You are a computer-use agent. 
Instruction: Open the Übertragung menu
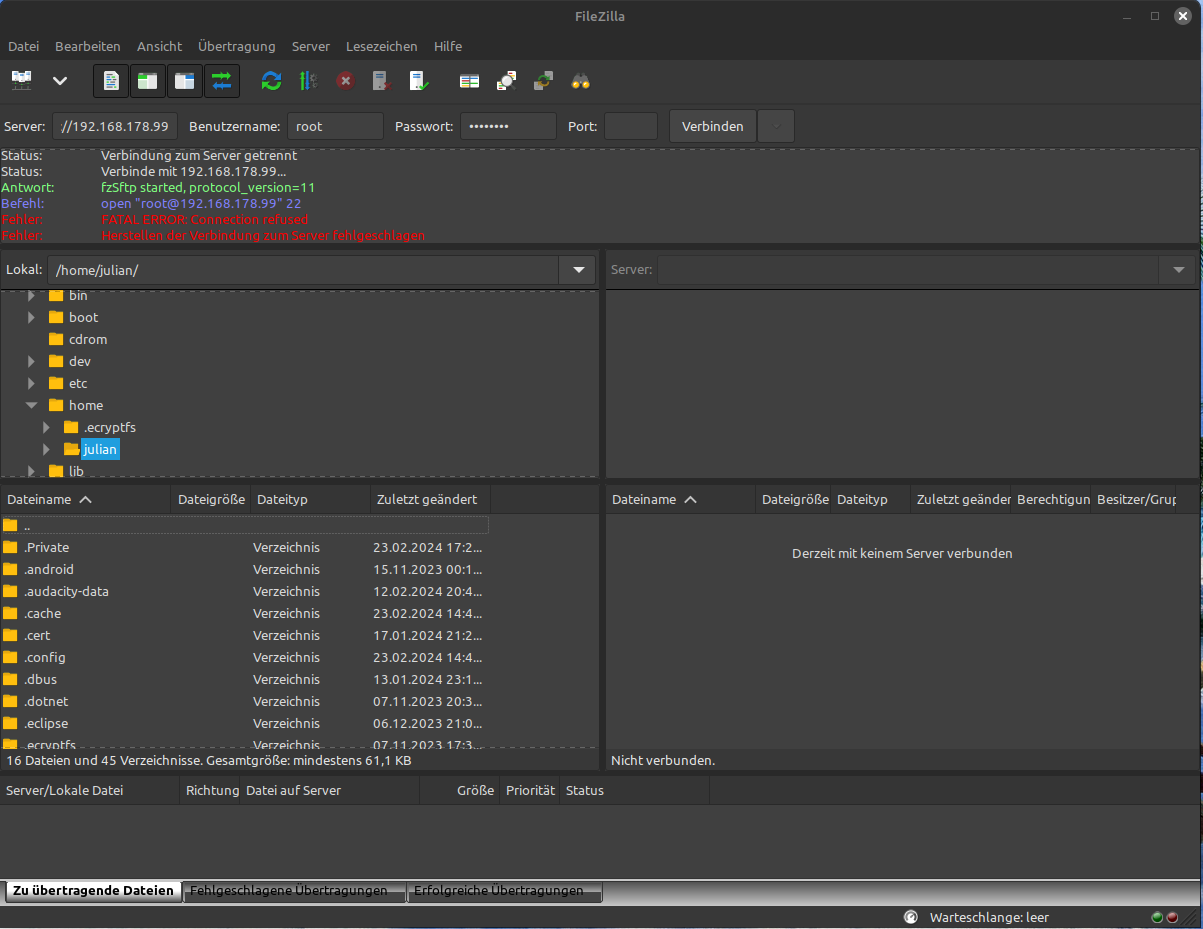pyautogui.click(x=237, y=46)
